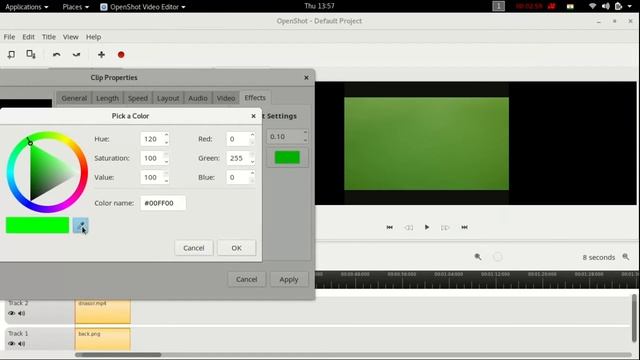Image resolution: width=640 pixels, height=360 pixels.
Task: Open the File menu
Action: [9, 37]
